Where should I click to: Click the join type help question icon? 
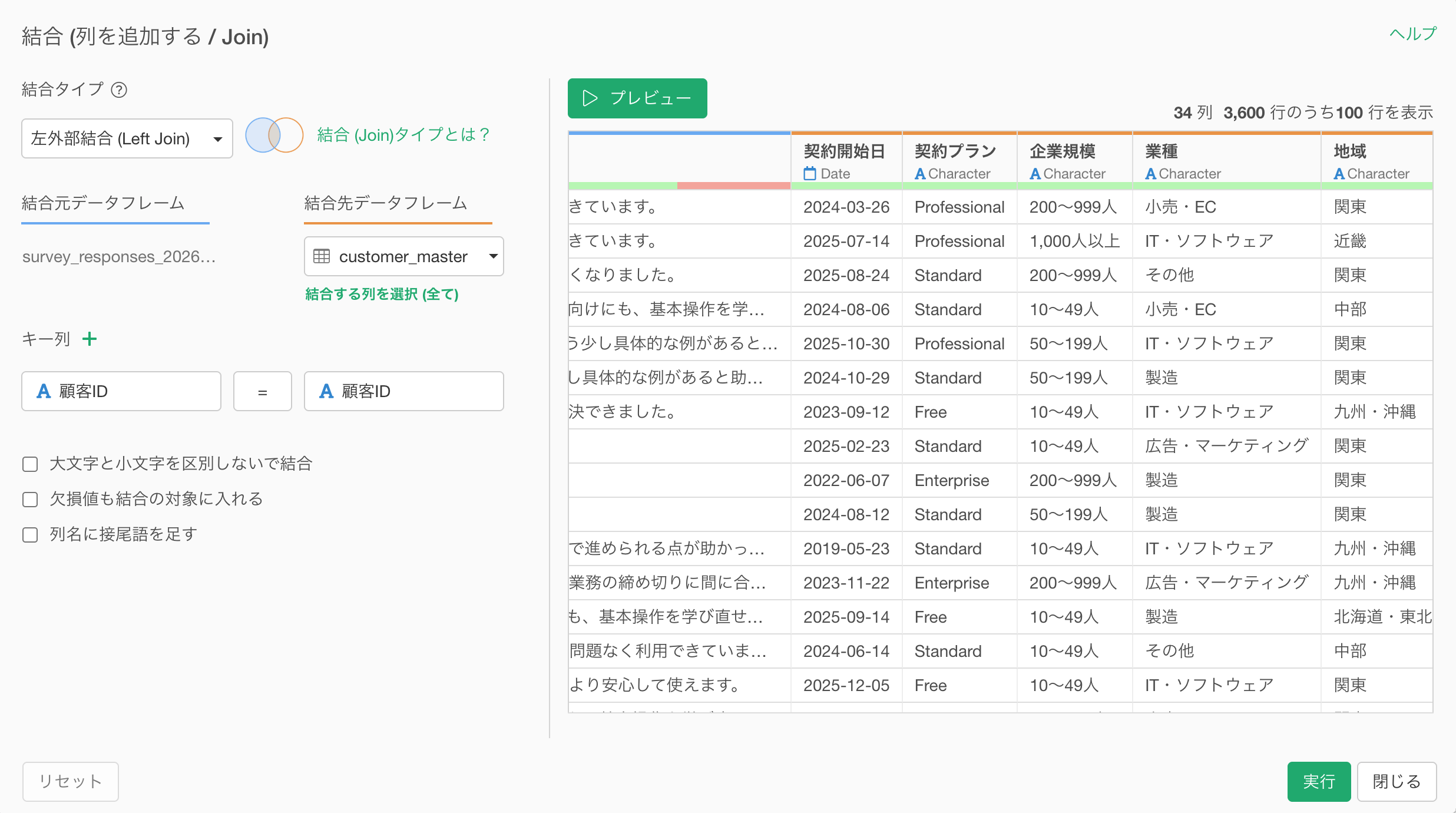click(x=119, y=90)
